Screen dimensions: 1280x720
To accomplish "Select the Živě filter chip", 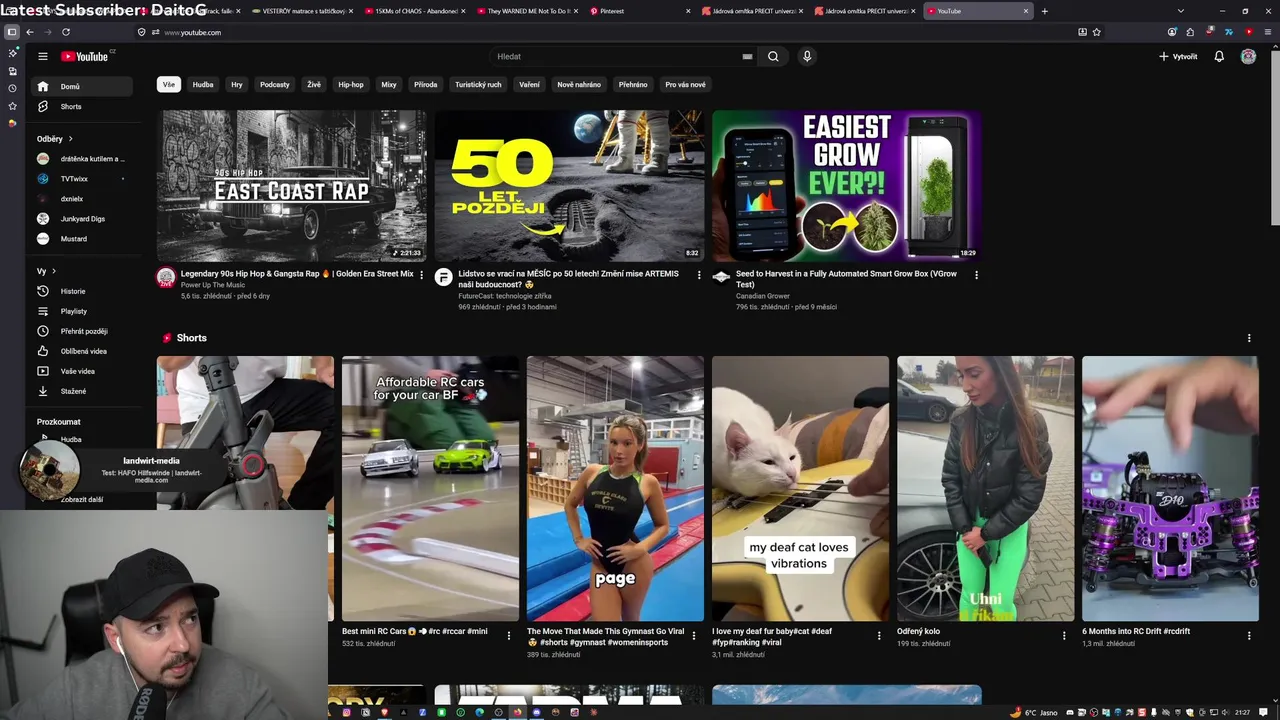I will tap(314, 85).
